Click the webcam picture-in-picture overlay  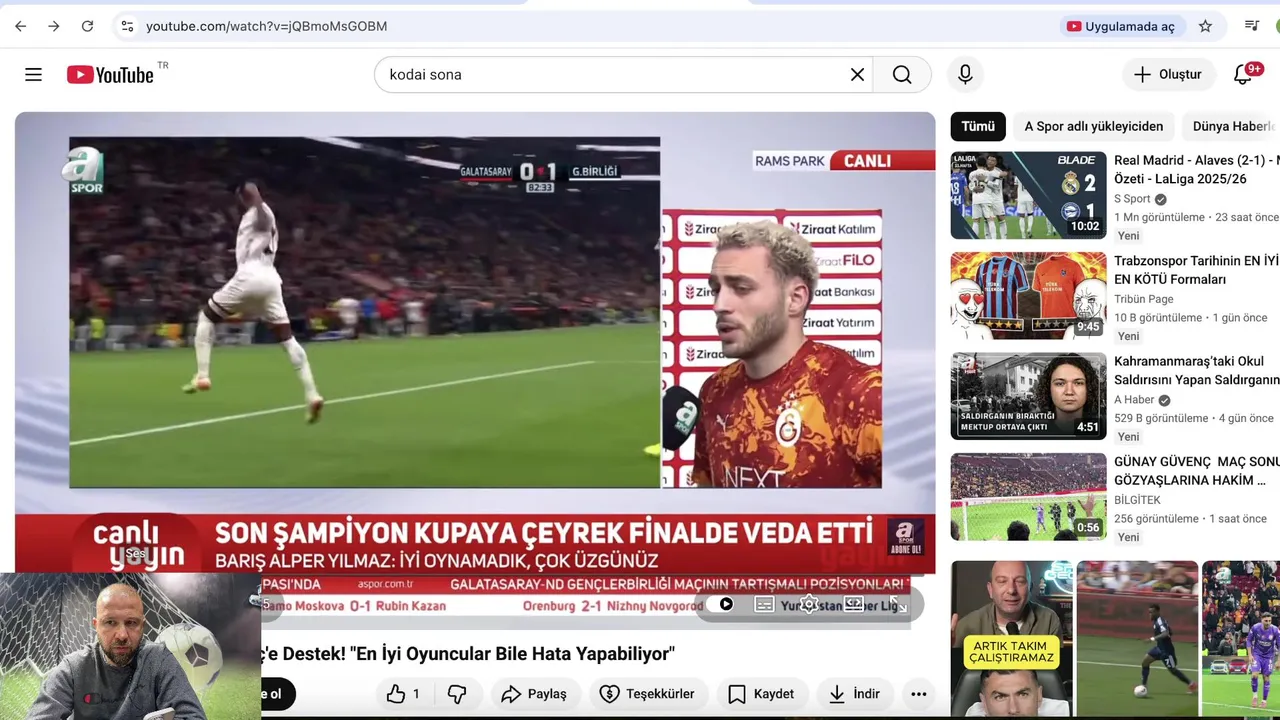pos(130,647)
